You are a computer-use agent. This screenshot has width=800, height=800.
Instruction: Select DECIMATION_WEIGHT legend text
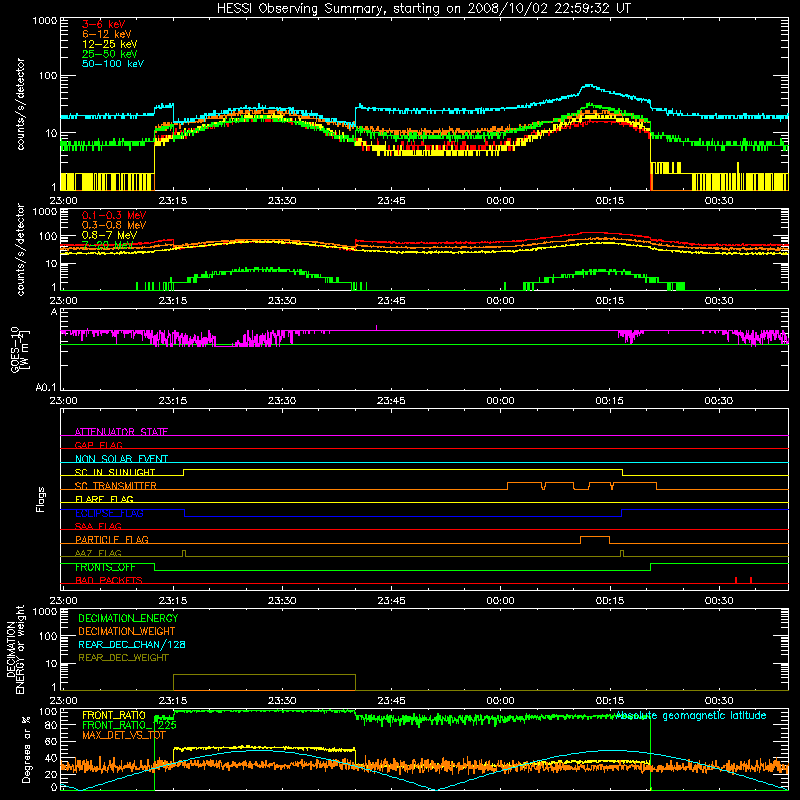pos(127,631)
